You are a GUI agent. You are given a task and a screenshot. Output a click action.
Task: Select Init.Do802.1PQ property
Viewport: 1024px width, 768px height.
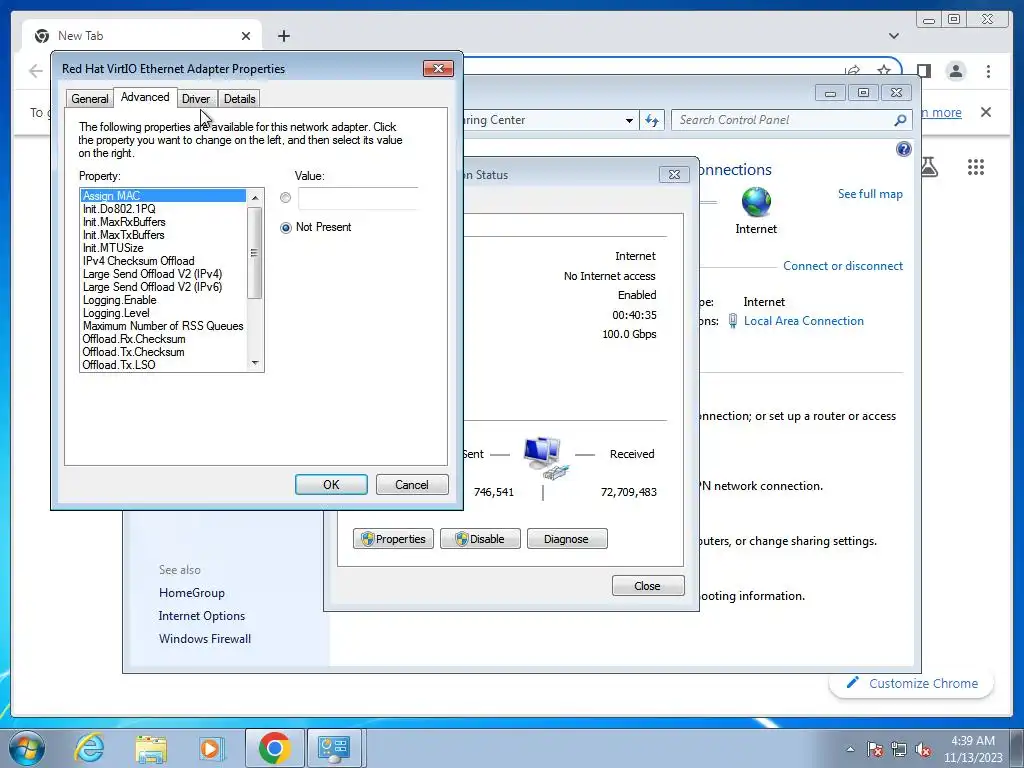pos(163,208)
